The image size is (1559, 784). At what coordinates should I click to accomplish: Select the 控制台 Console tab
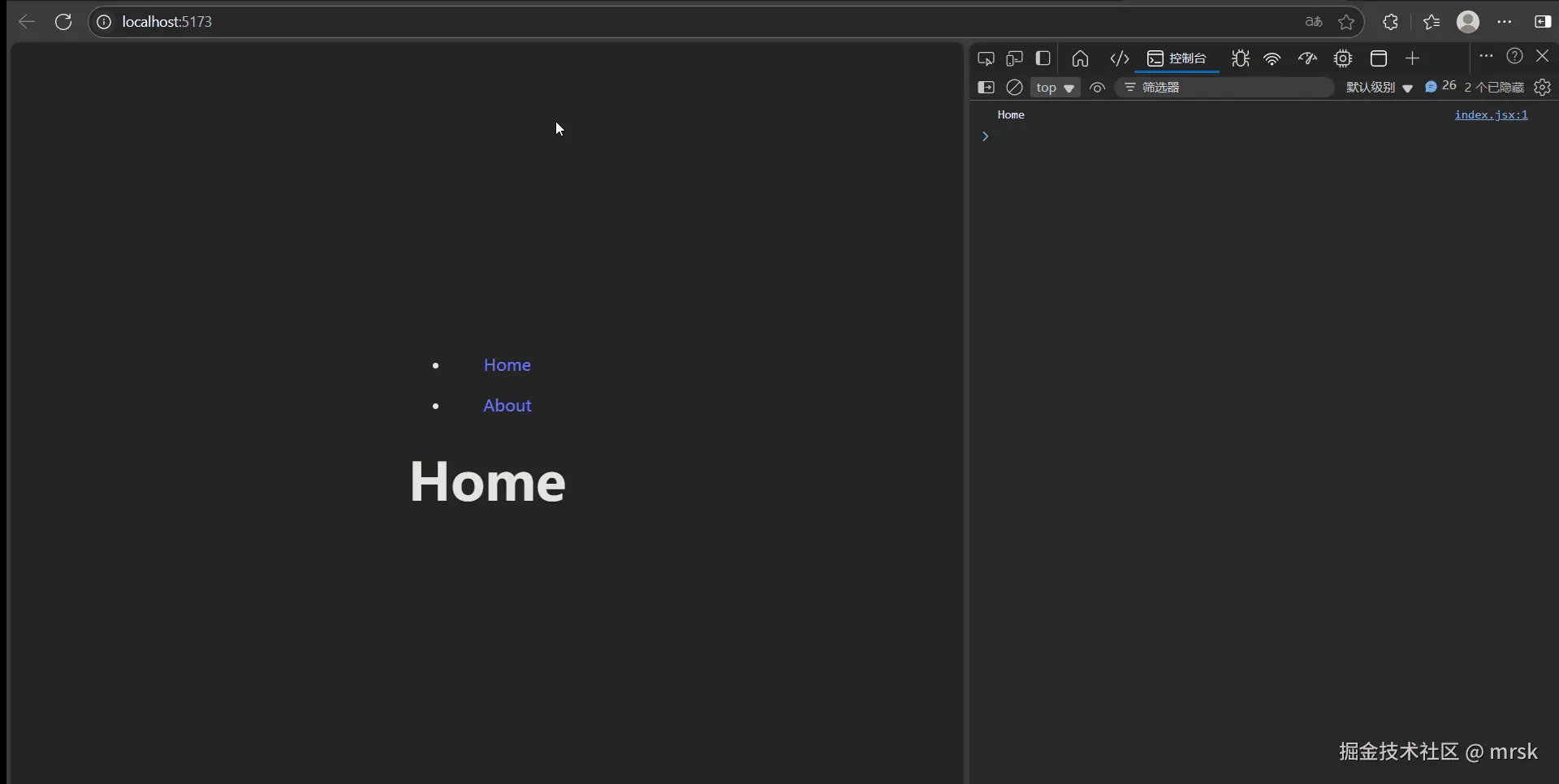[x=1177, y=58]
